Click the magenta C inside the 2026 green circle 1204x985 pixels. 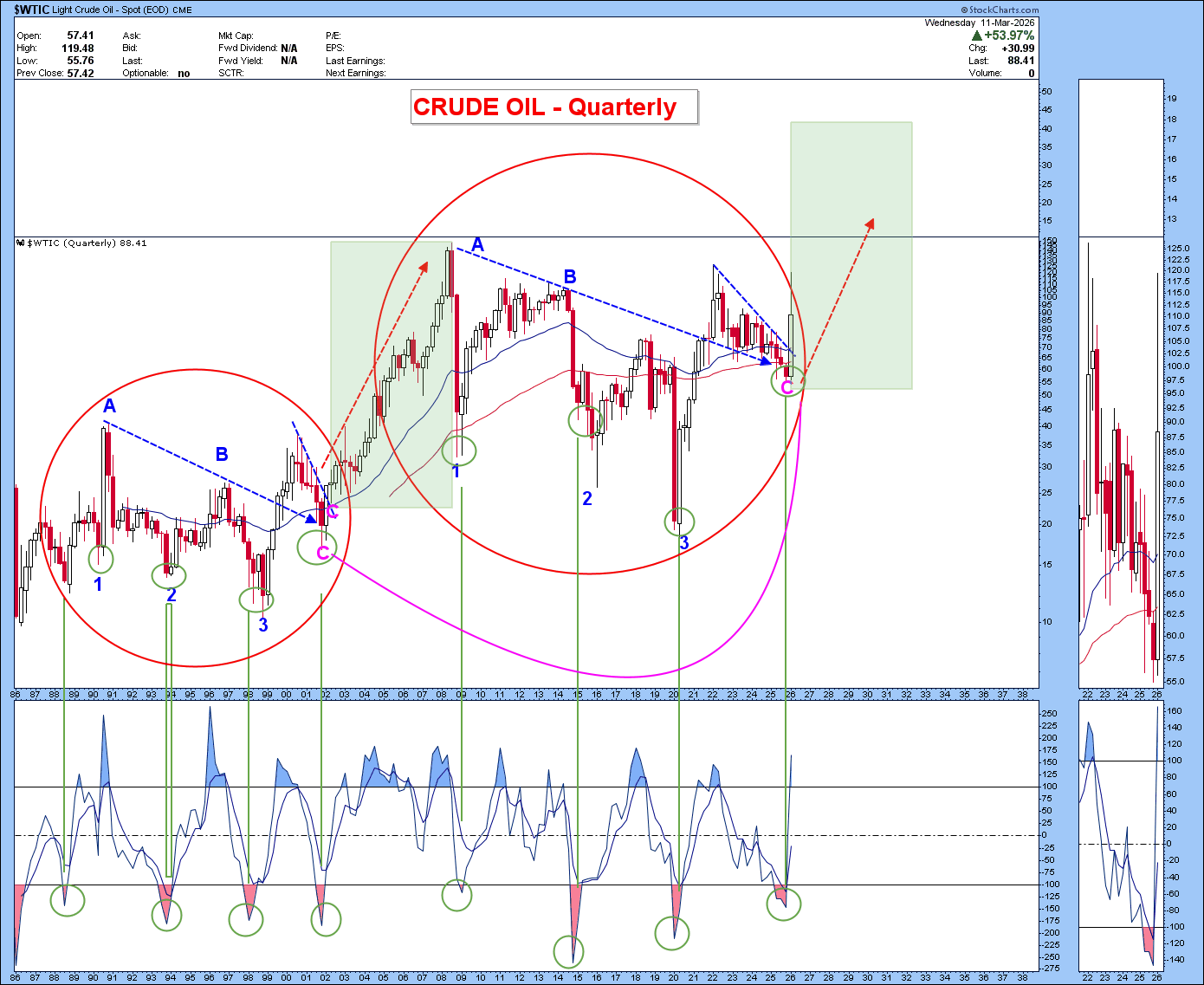tap(786, 386)
